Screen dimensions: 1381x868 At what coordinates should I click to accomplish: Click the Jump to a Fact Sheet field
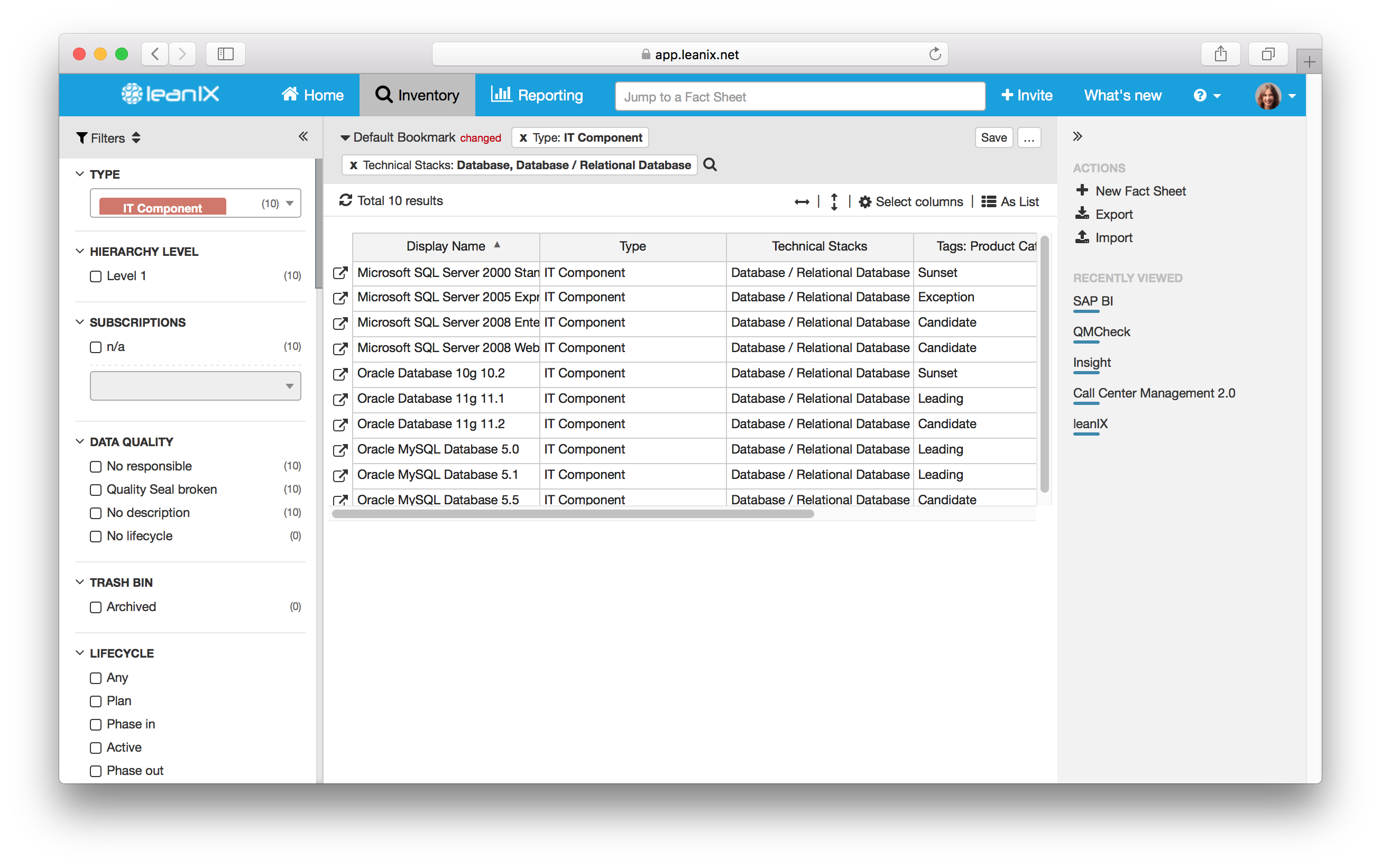799,96
